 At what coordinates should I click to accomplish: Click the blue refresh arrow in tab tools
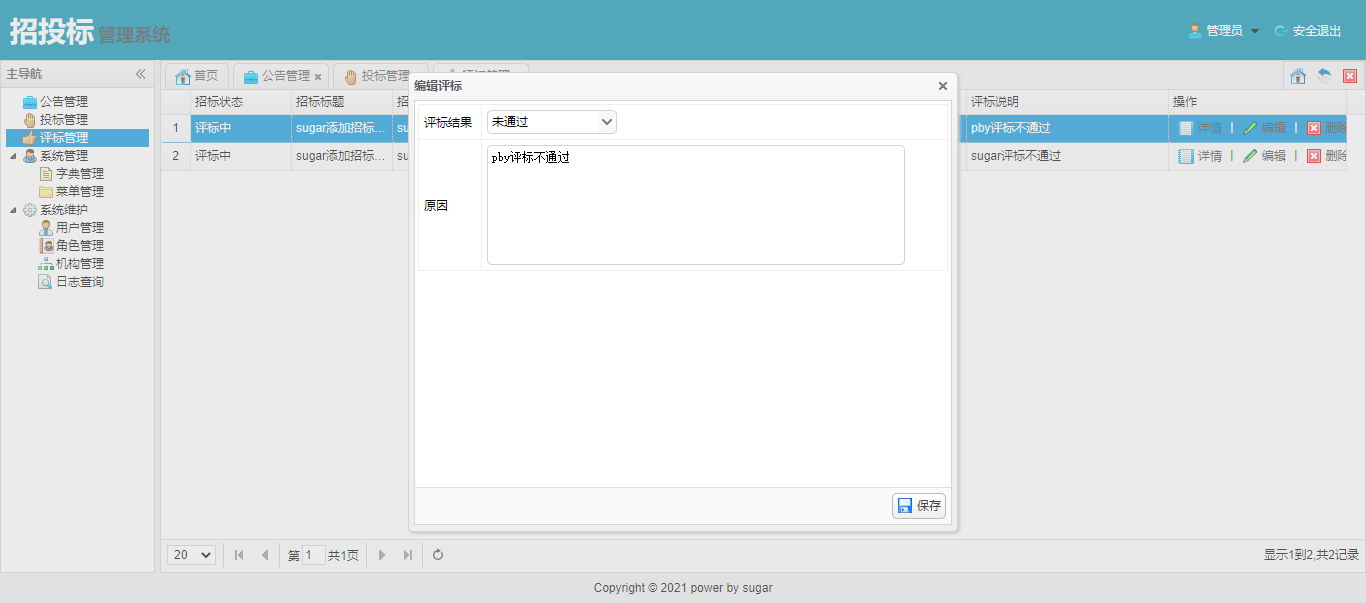pyautogui.click(x=1324, y=76)
